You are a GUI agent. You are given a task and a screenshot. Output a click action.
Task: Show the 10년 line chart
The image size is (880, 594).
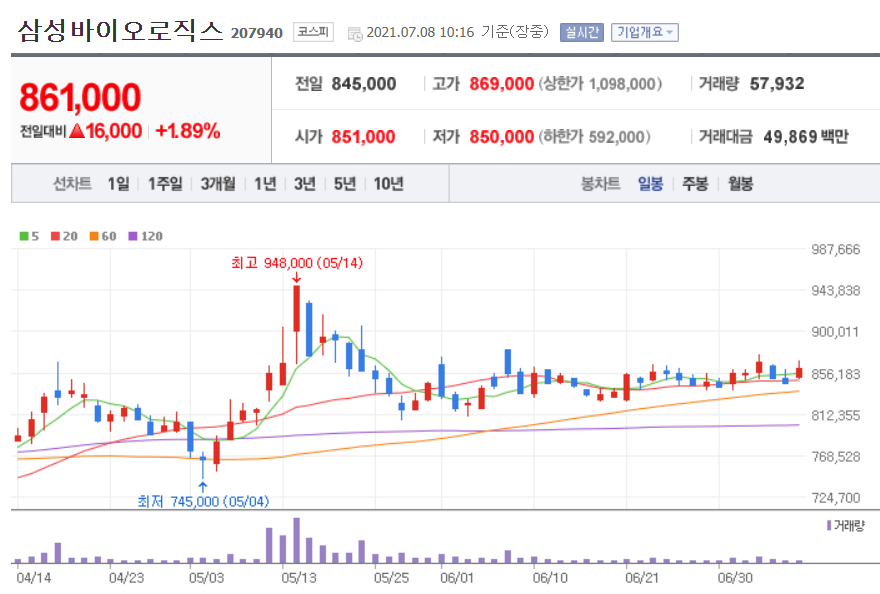(x=388, y=184)
